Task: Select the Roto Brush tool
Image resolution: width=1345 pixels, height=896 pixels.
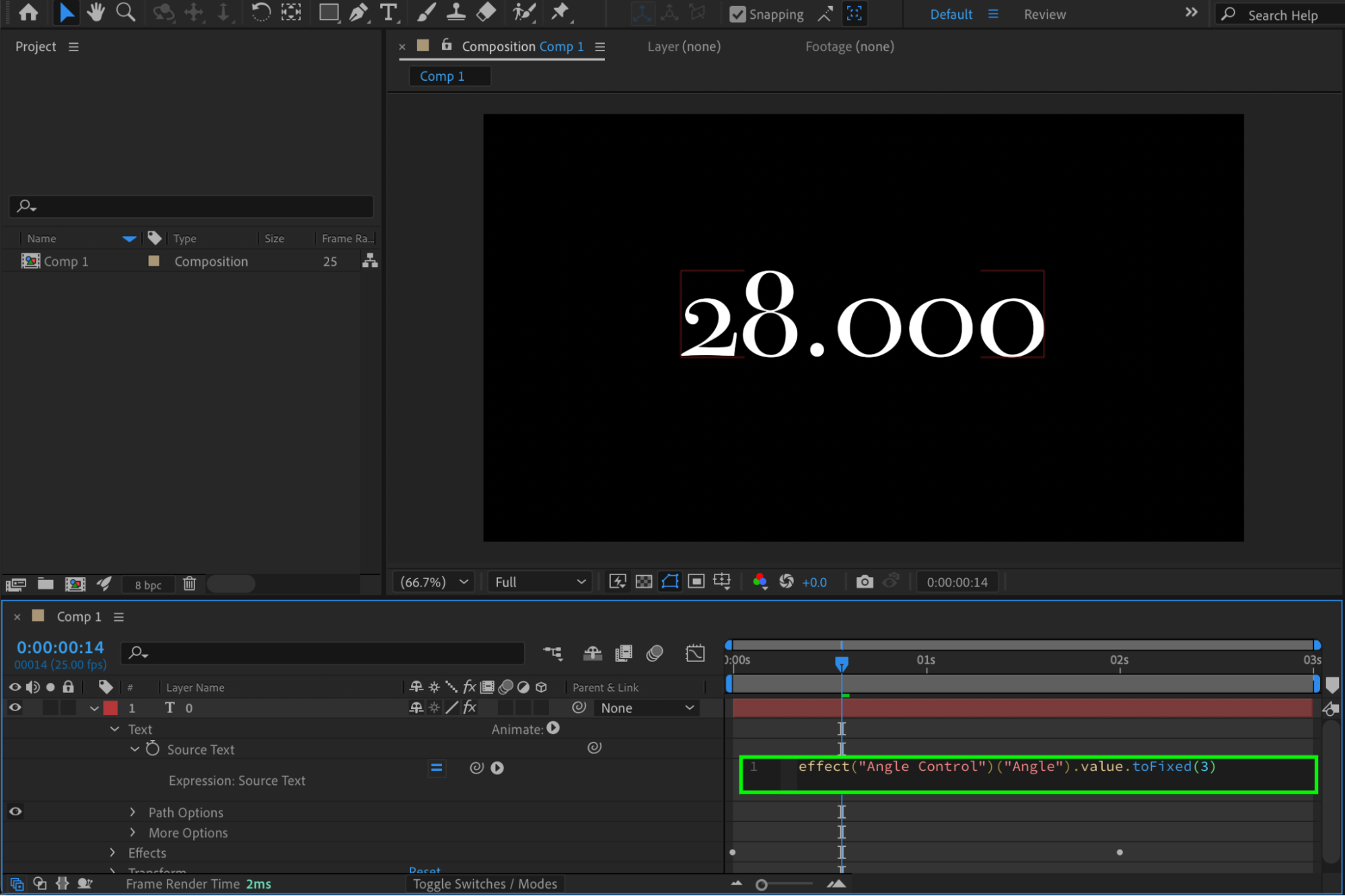Action: pyautogui.click(x=524, y=12)
